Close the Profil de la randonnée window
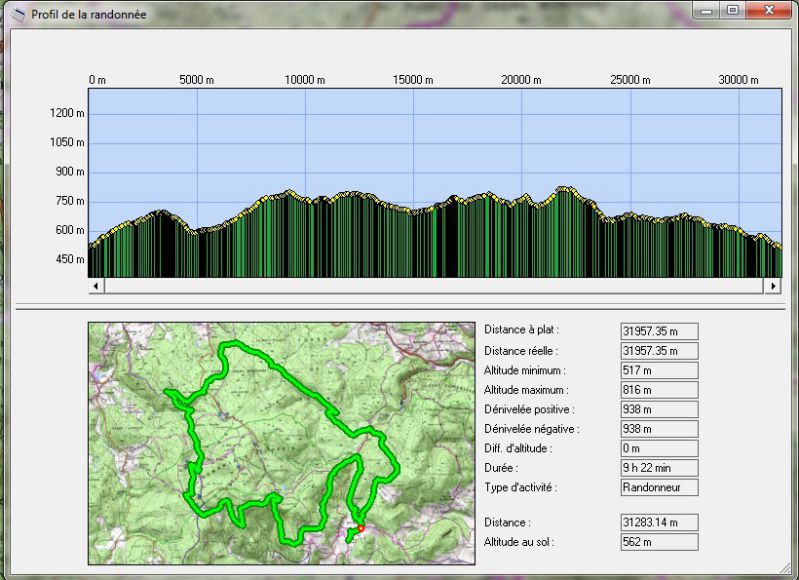799x580 pixels. point(768,11)
